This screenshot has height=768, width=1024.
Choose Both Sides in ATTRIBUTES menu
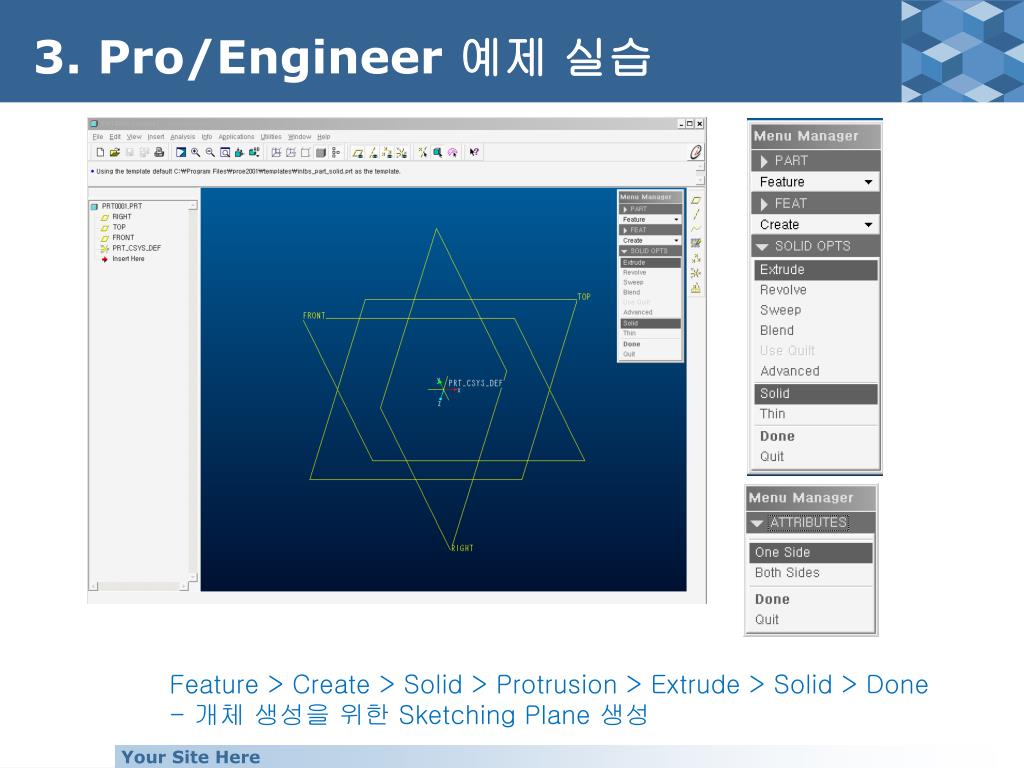(x=810, y=573)
